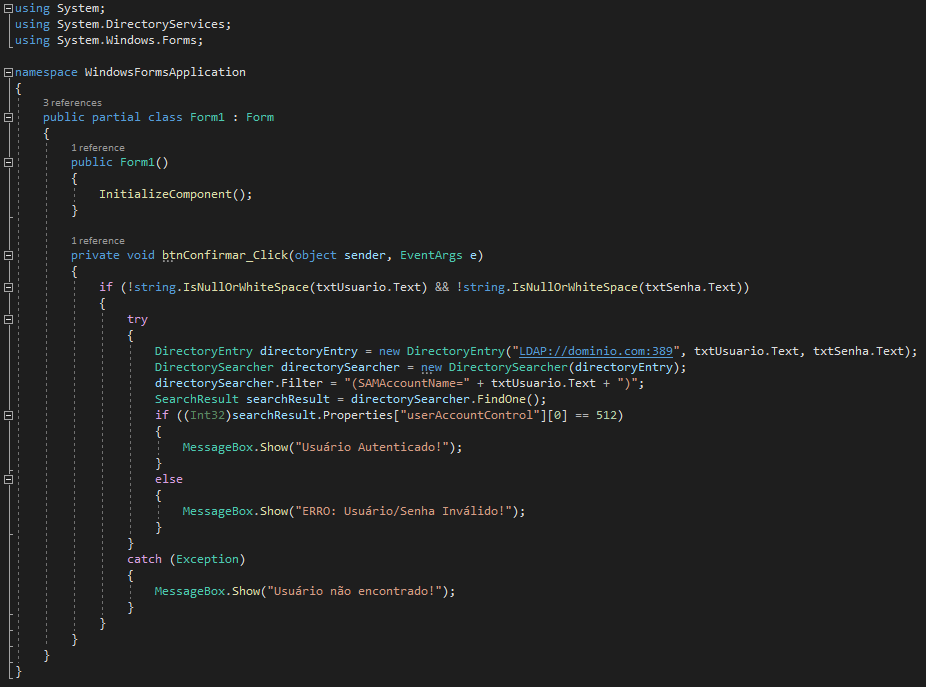Image resolution: width=926 pixels, height=687 pixels.
Task: Click System.DirectoryServices in using statement
Action: tap(143, 24)
